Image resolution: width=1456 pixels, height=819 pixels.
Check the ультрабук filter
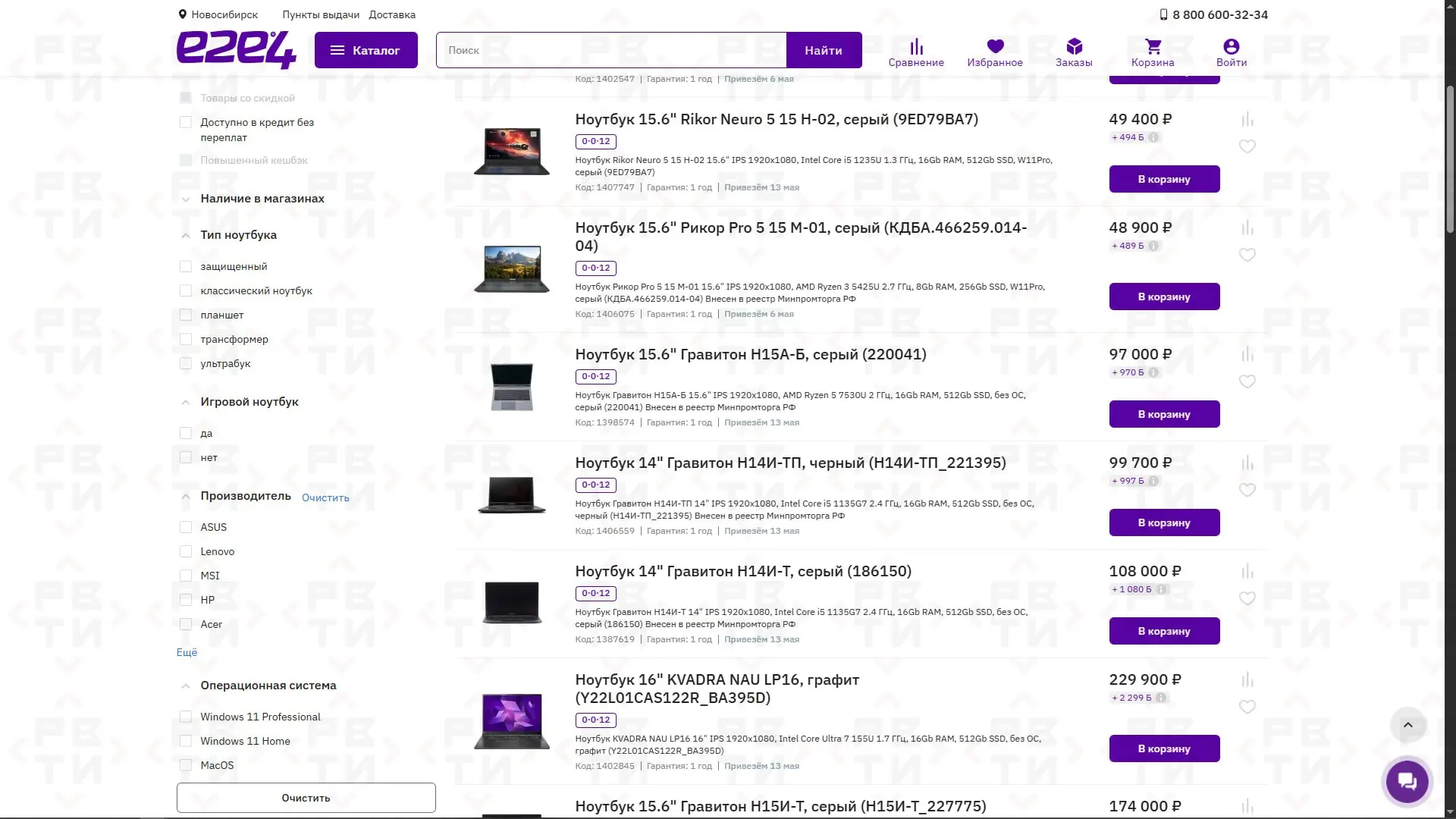[186, 363]
